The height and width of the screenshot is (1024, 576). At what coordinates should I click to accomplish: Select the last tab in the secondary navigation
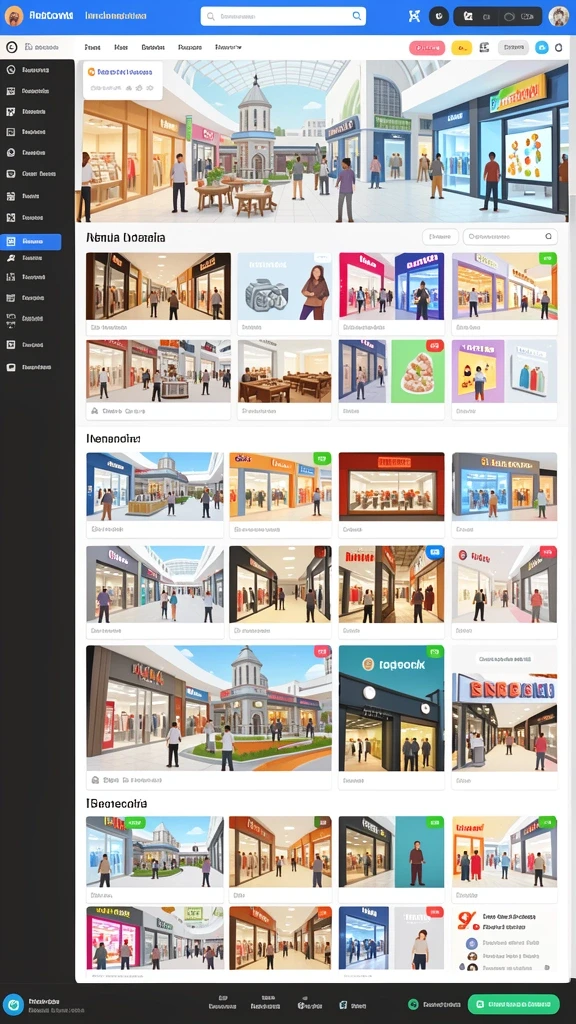(229, 48)
